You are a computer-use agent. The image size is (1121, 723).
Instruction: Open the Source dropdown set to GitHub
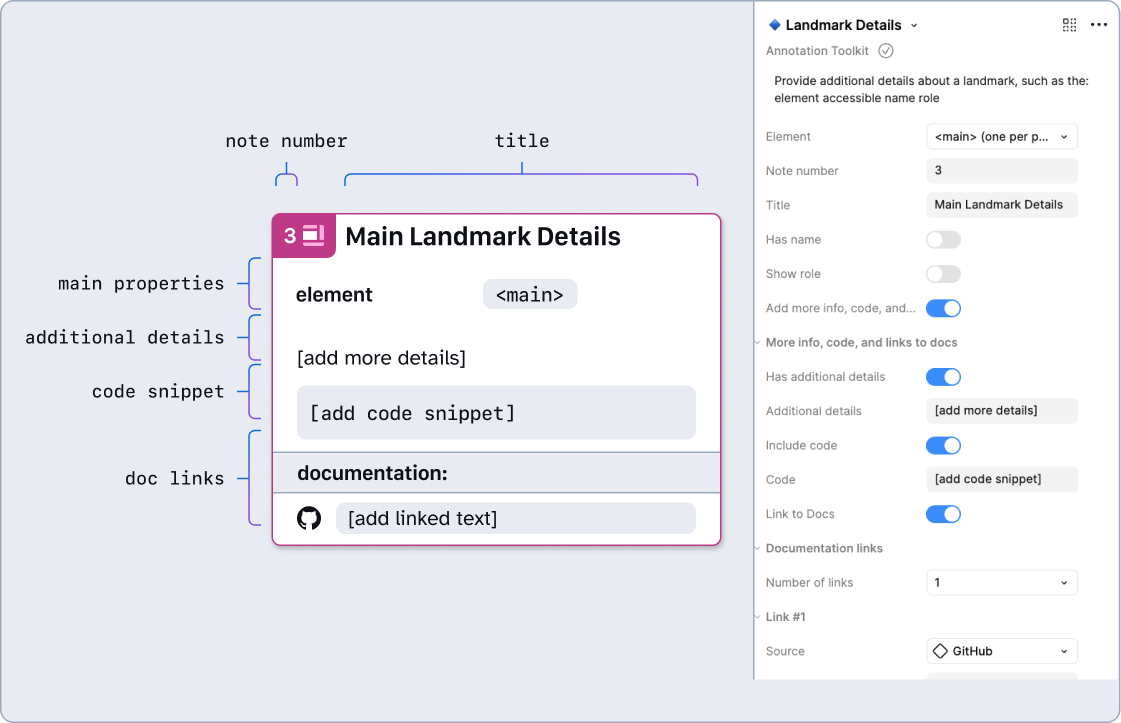pos(1002,651)
